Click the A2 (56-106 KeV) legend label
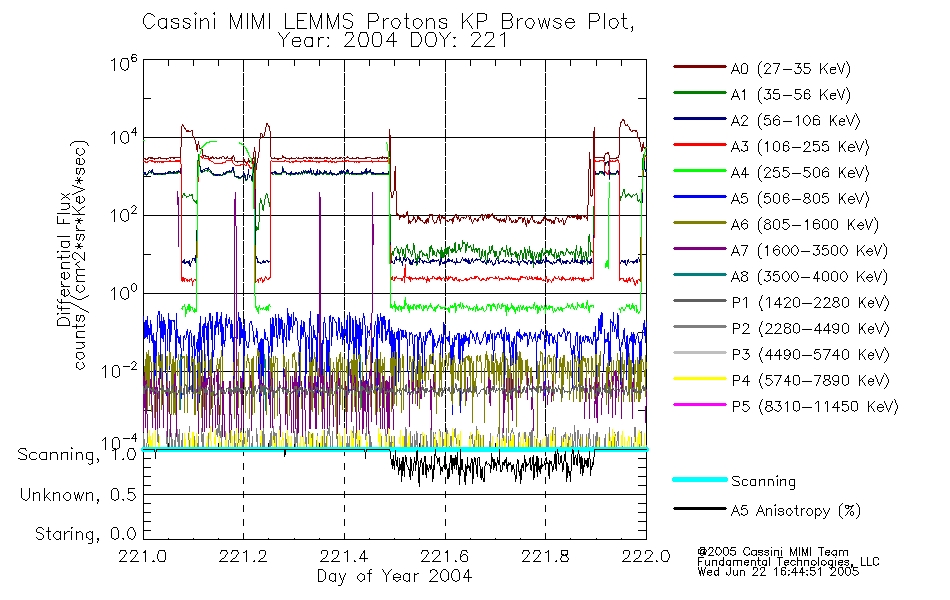 click(795, 121)
